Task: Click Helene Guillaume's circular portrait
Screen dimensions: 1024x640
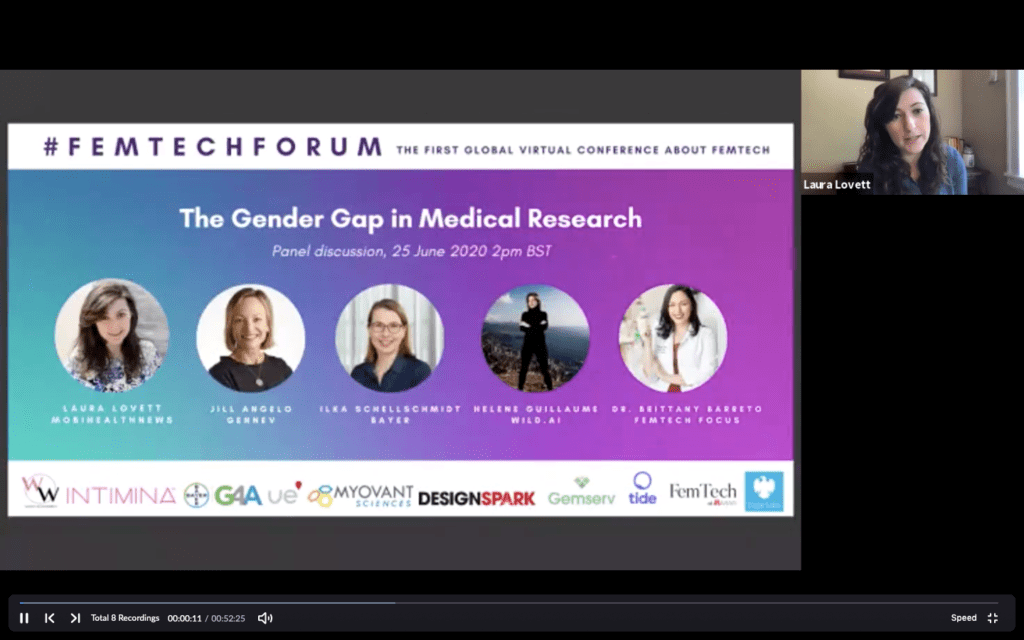Action: [x=536, y=338]
